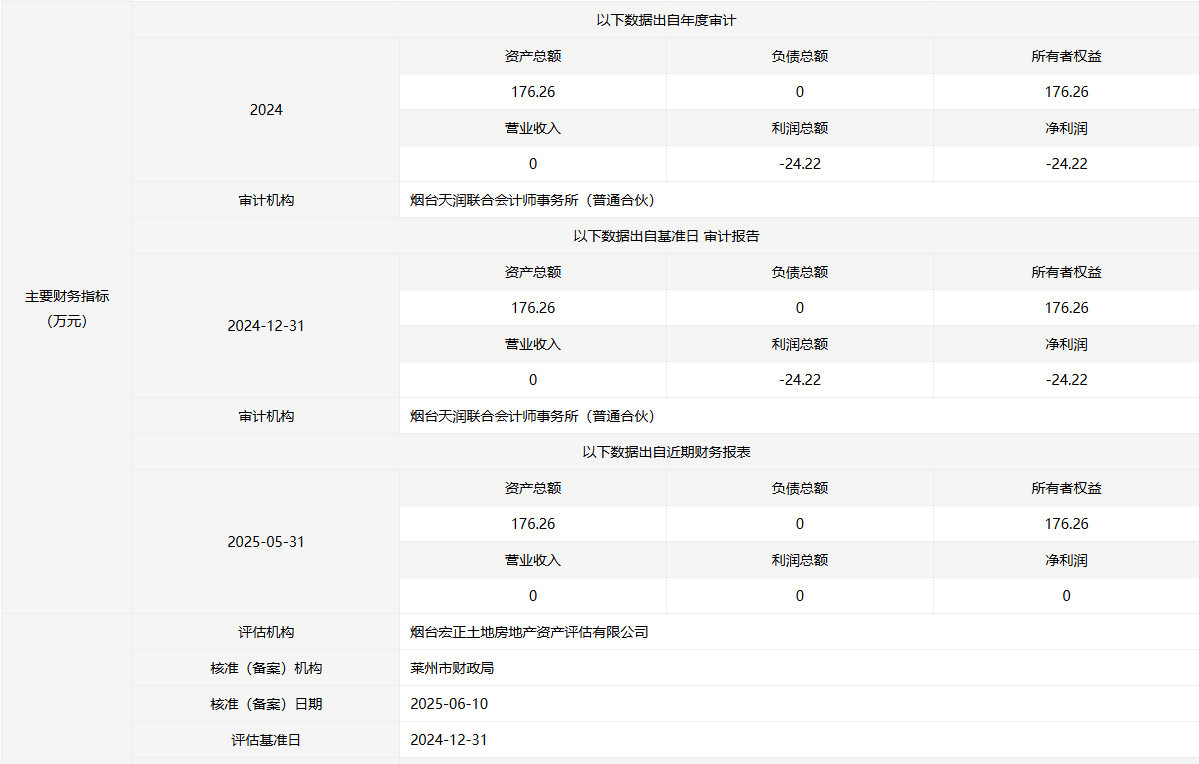Select 资产总额 value 176.26 in the 2024 section
The width and height of the screenshot is (1199, 764).
[533, 92]
